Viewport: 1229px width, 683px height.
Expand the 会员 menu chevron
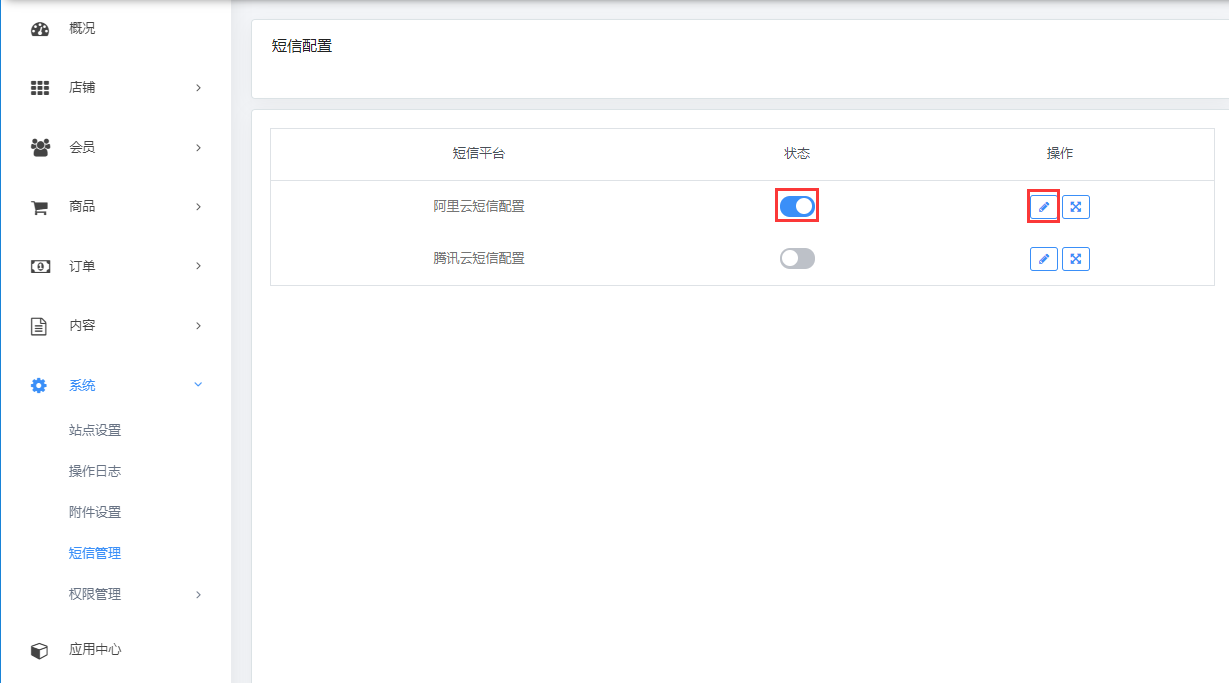[x=198, y=148]
